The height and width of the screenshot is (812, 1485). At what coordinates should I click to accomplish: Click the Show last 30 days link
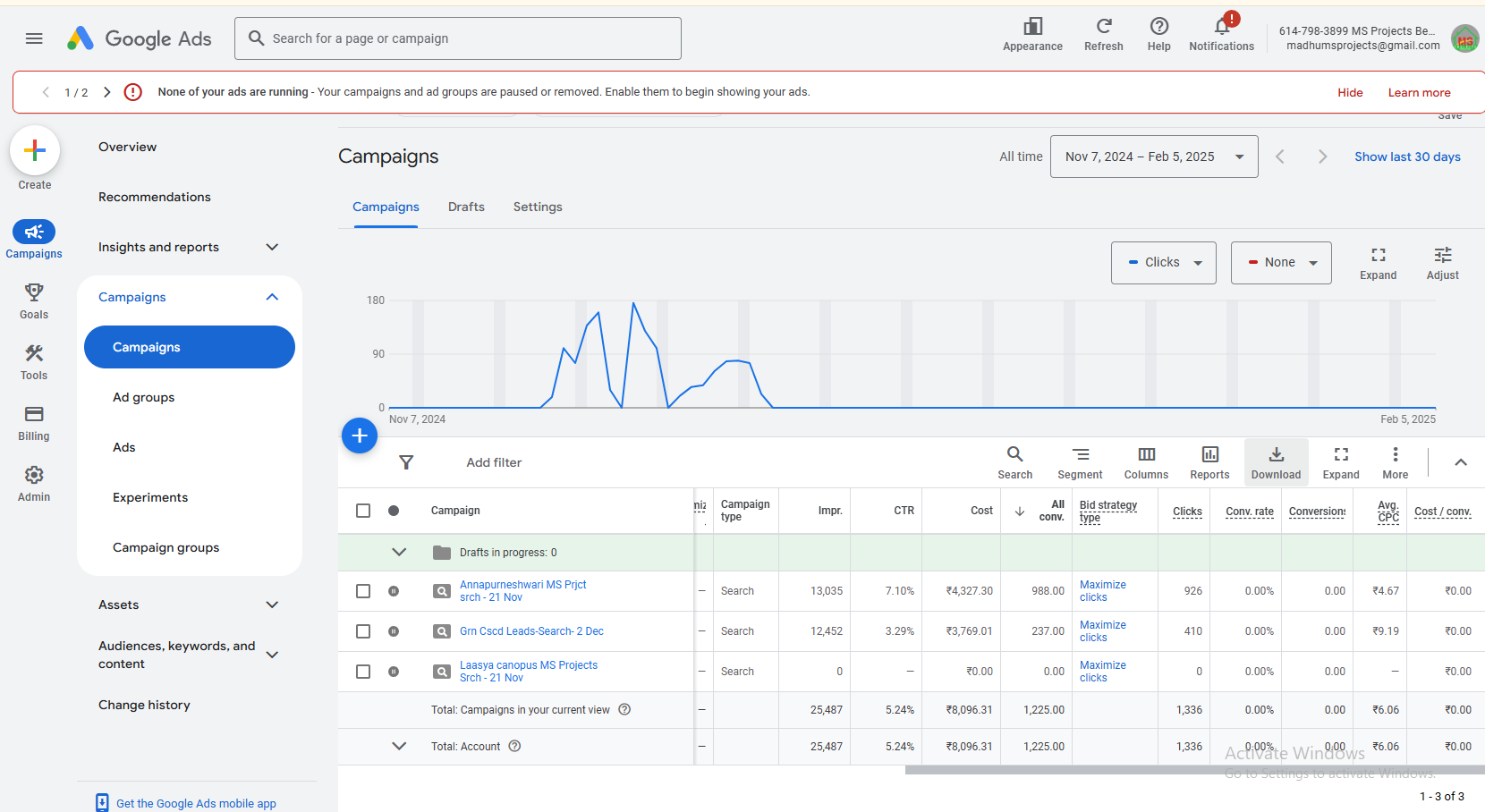(1407, 156)
